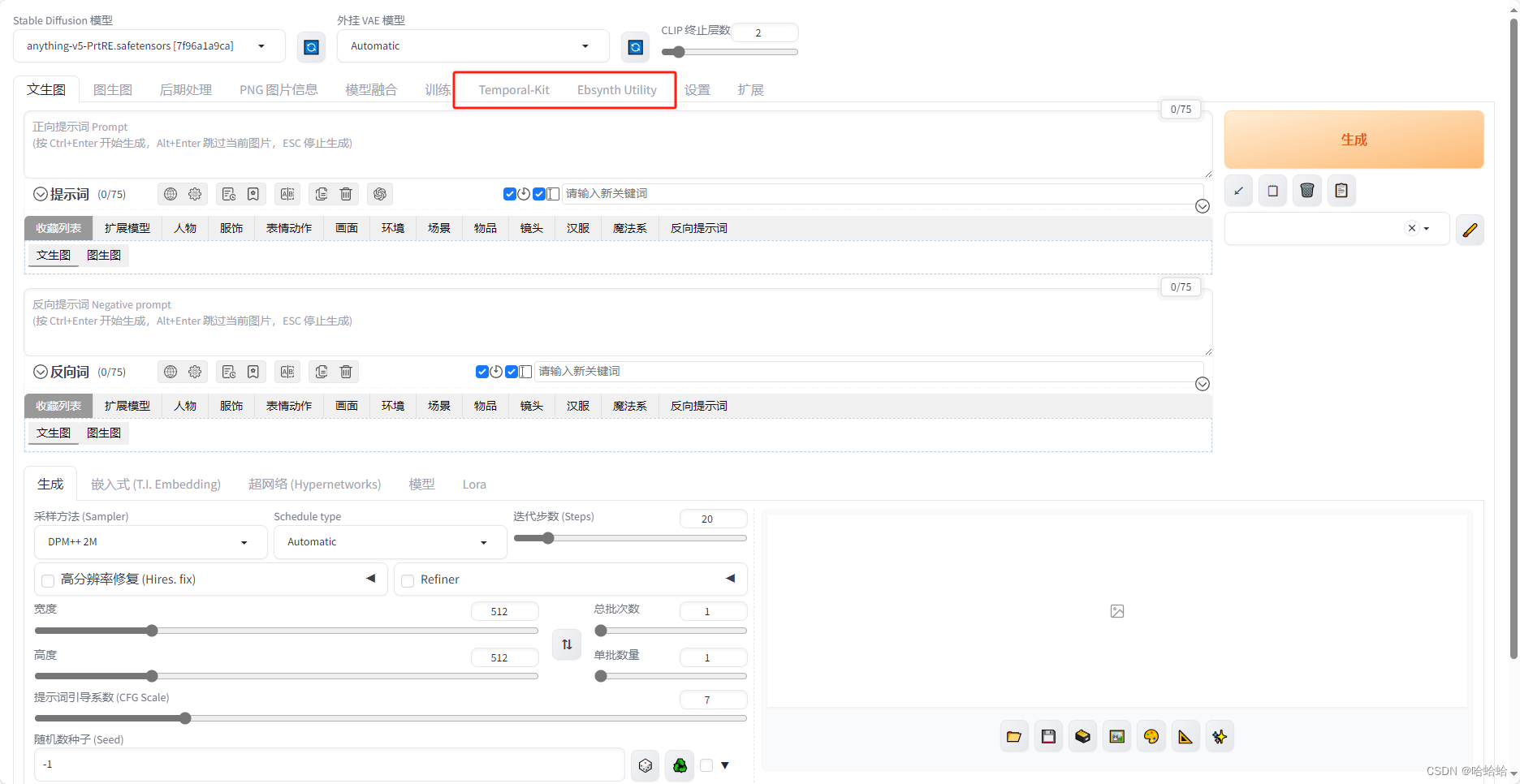Screen dimensions: 1520x784
Task: Open Schedule type dropdown
Action: (391, 542)
